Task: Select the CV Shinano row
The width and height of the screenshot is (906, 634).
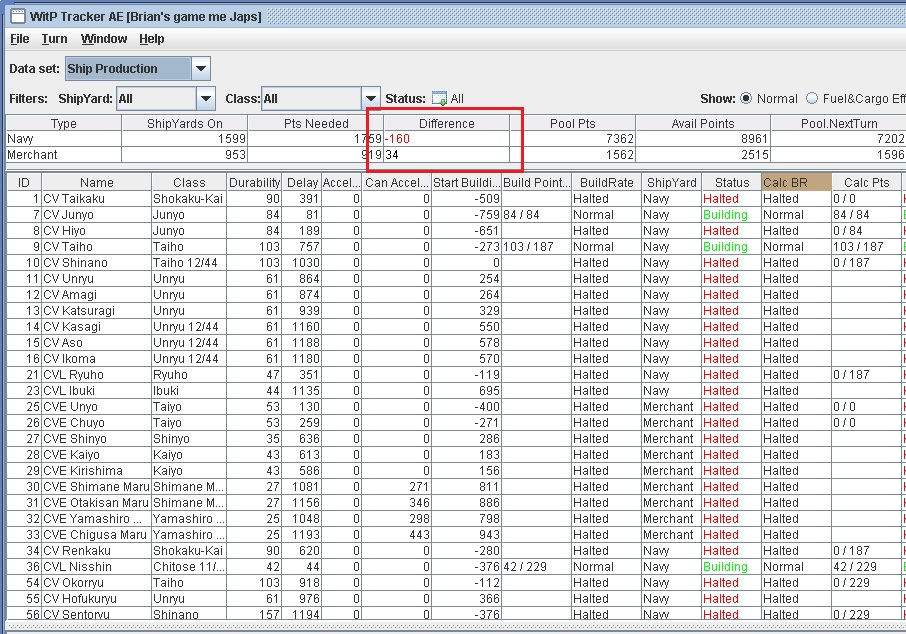Action: click(456, 263)
